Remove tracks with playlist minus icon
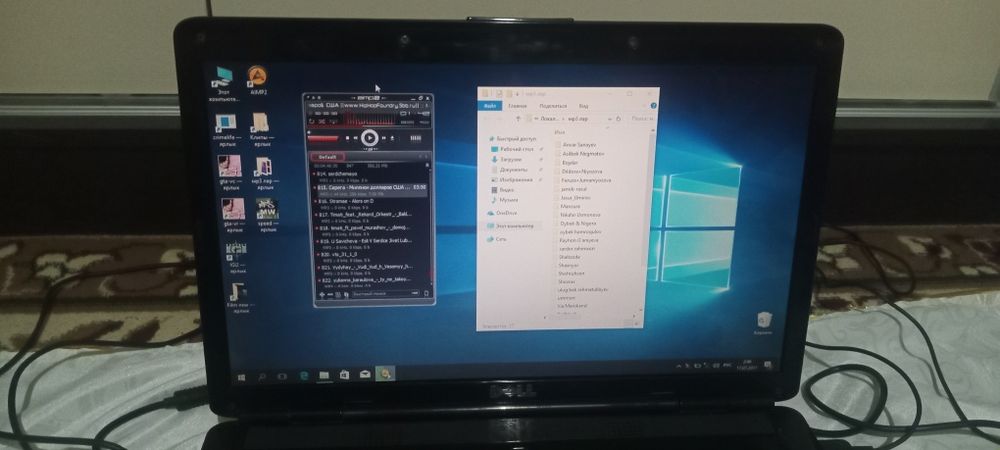The width and height of the screenshot is (1000, 450). point(330,294)
